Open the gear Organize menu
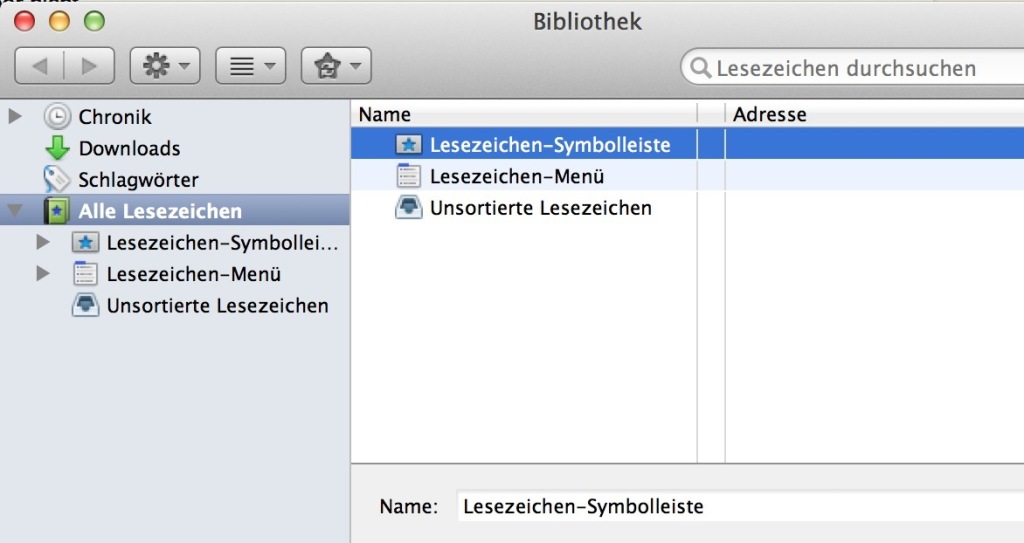The width and height of the screenshot is (1024, 543). tap(165, 65)
